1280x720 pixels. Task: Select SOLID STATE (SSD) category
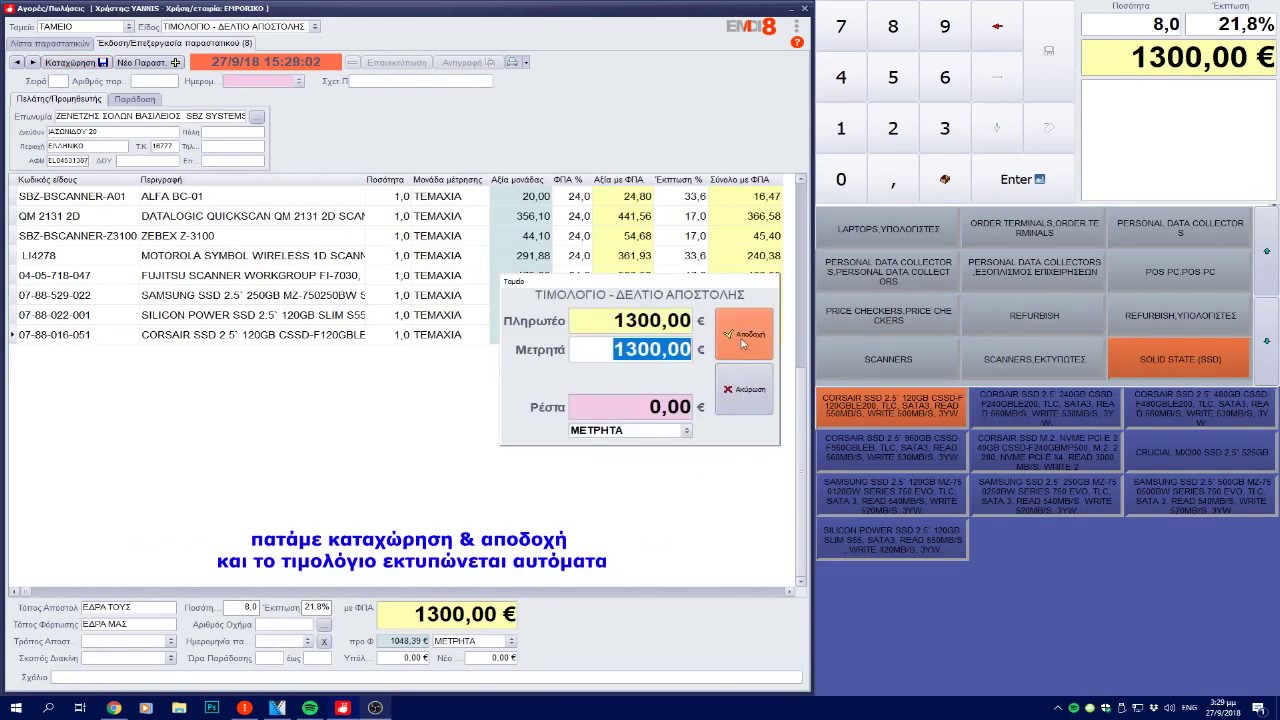click(1180, 359)
